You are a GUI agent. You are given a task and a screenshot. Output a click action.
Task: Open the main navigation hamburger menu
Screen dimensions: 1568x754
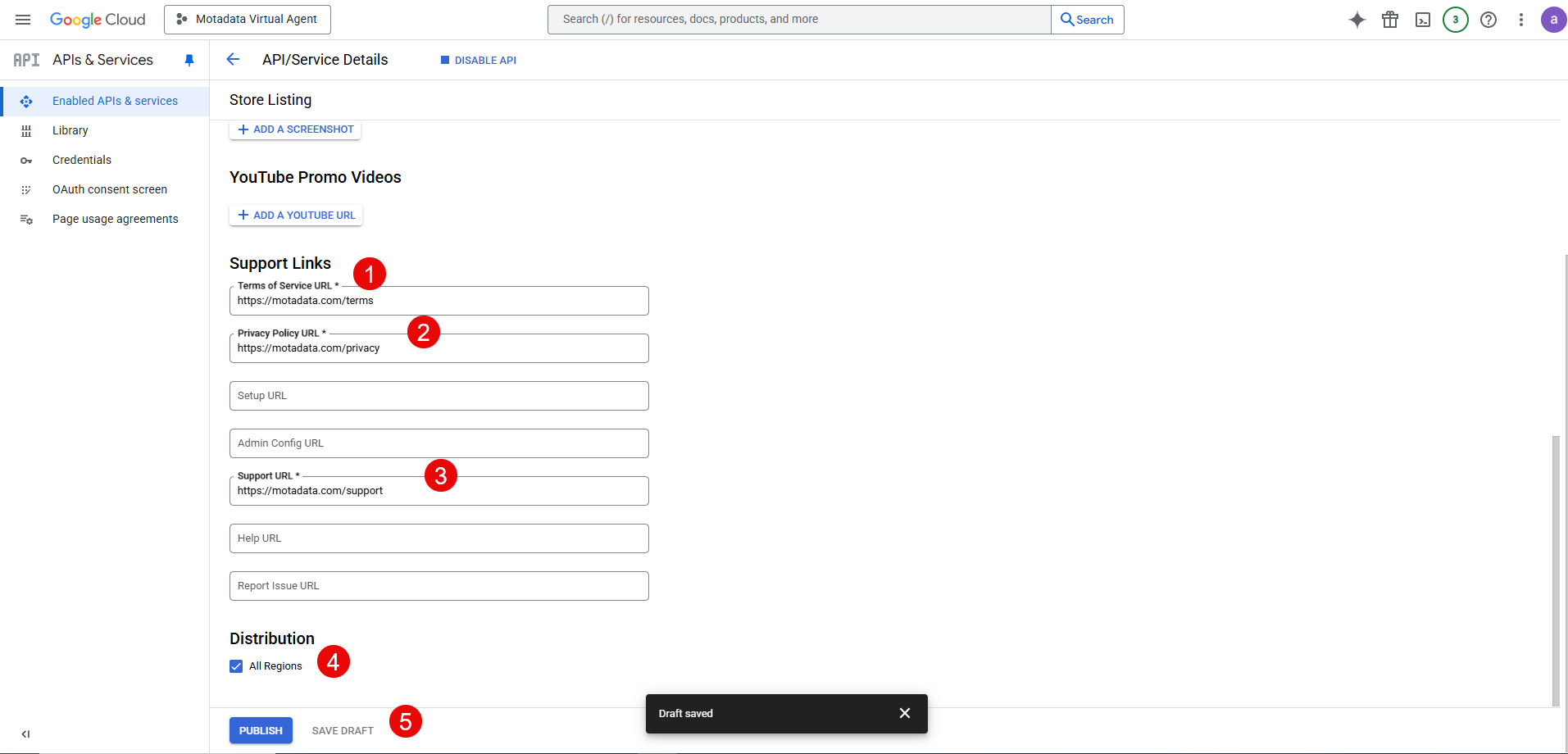[22, 19]
